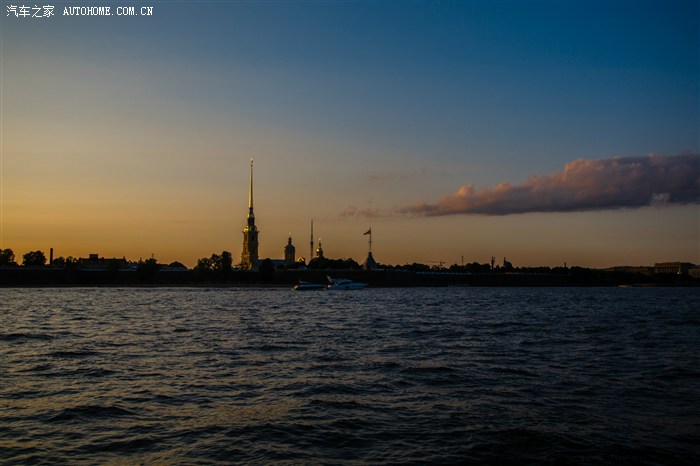Click the small wispy cloud near the flag
Viewport: 700px width, 466px height.
click(x=360, y=212)
